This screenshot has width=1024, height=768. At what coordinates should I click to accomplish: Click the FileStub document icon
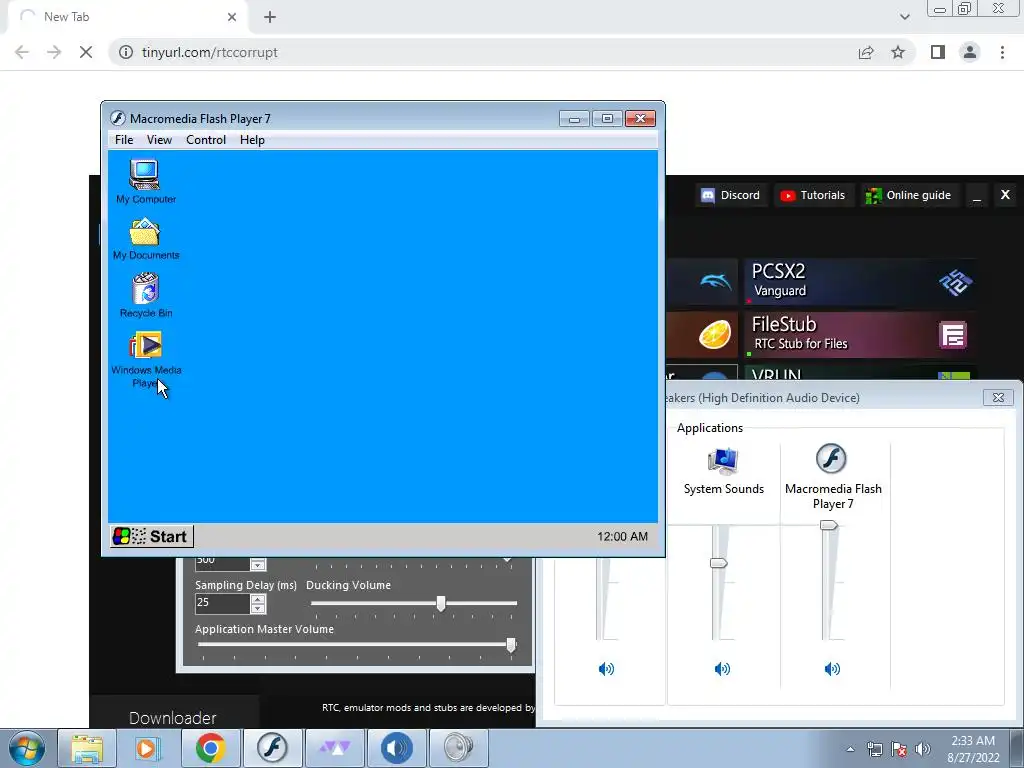coord(953,336)
